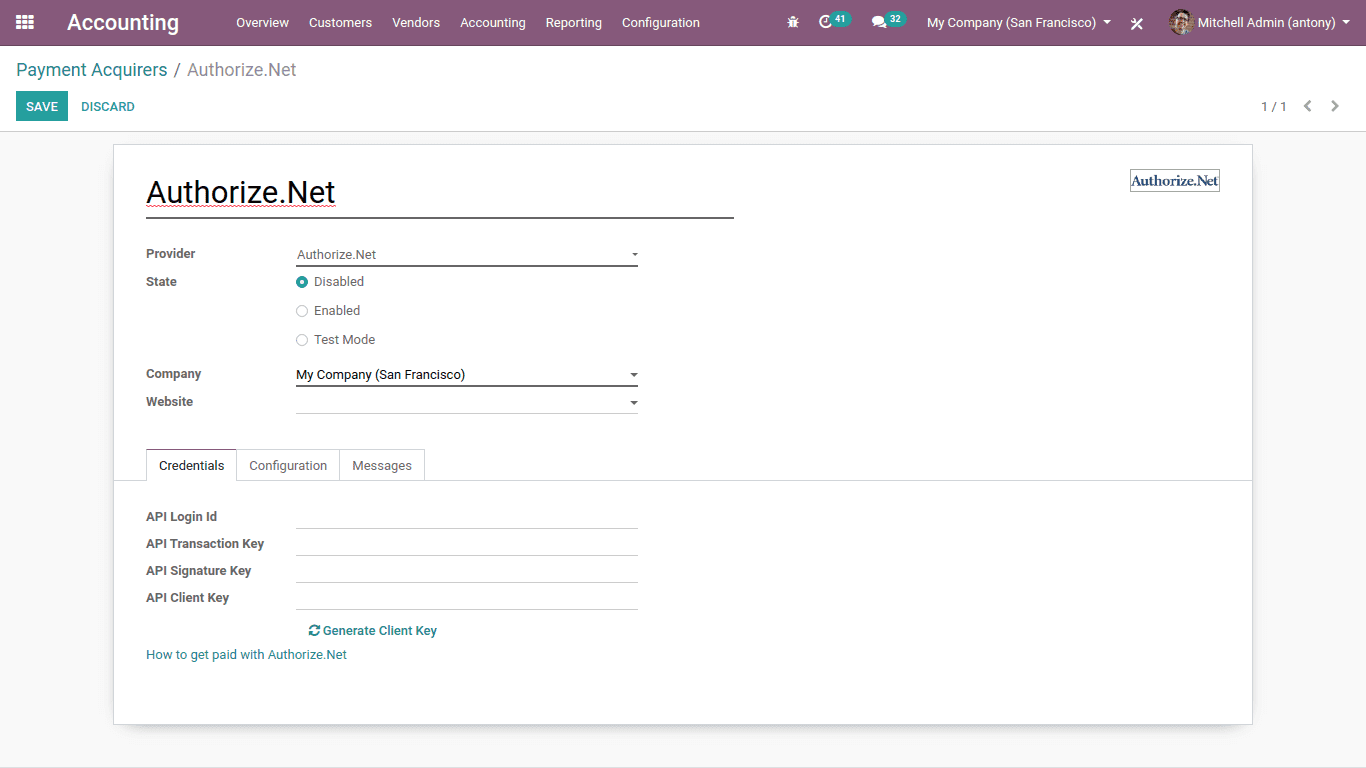
Task: Click the refresh icon beside Generate Client Key
Action: pos(314,631)
